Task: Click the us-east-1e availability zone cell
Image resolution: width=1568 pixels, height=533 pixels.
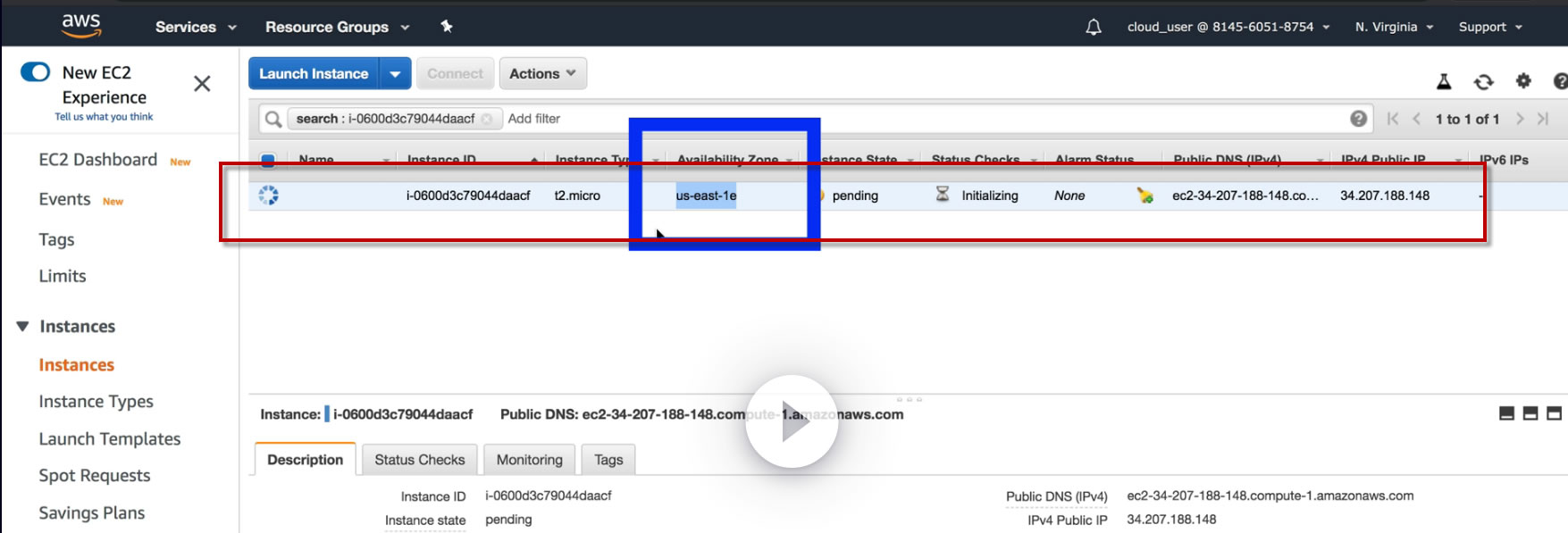Action: tap(706, 196)
